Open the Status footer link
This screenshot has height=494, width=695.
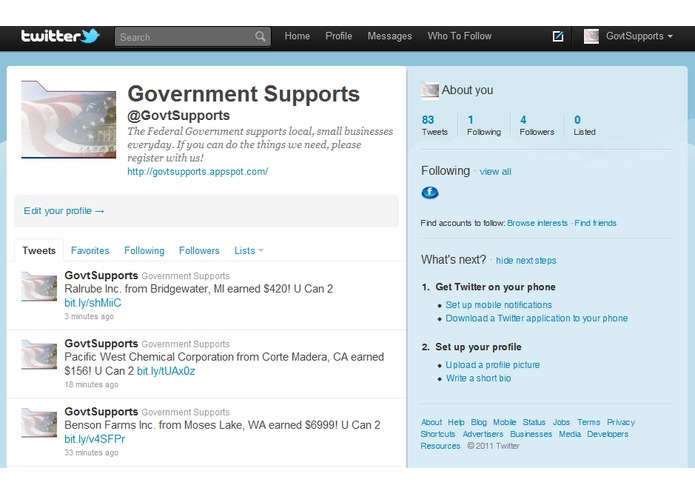point(534,422)
